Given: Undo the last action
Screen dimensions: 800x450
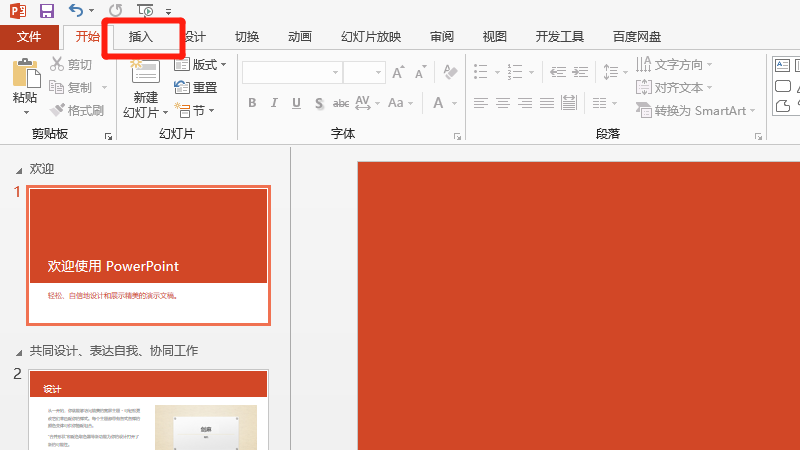Looking at the screenshot, I should [76, 10].
